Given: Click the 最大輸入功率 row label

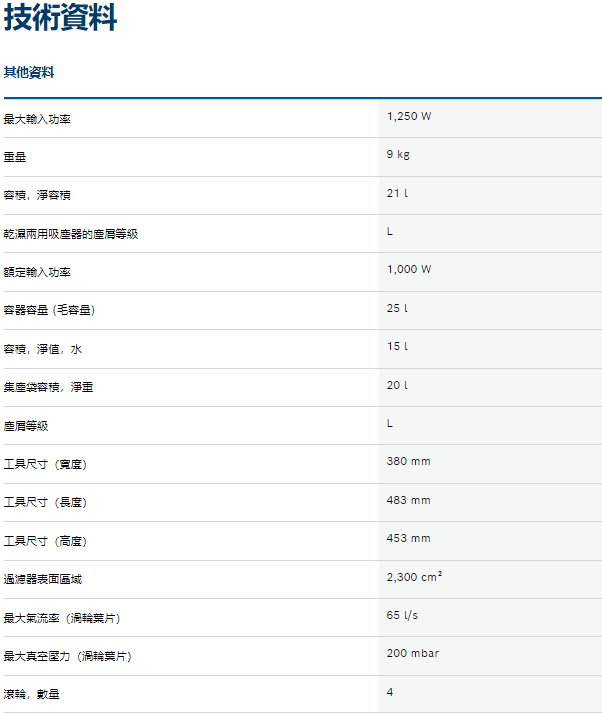Looking at the screenshot, I should pyautogui.click(x=37, y=119).
